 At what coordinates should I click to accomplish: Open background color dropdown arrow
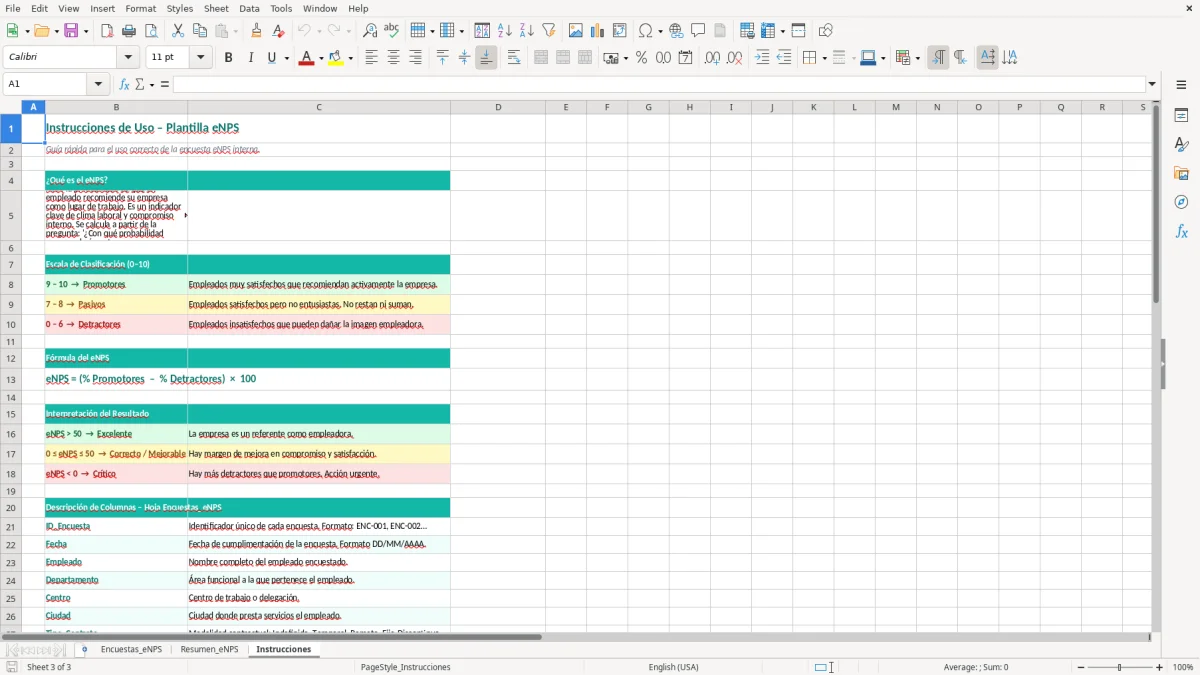pyautogui.click(x=350, y=58)
